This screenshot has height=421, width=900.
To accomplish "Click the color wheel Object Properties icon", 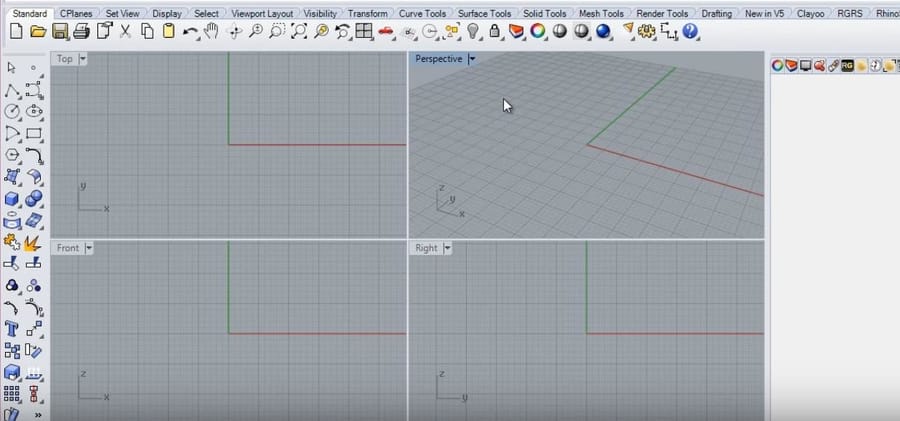I will [537, 31].
